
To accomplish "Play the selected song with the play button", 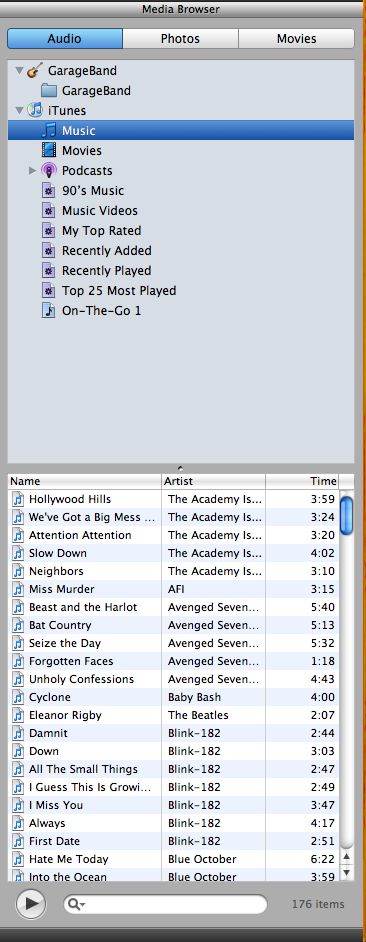I will [x=31, y=904].
